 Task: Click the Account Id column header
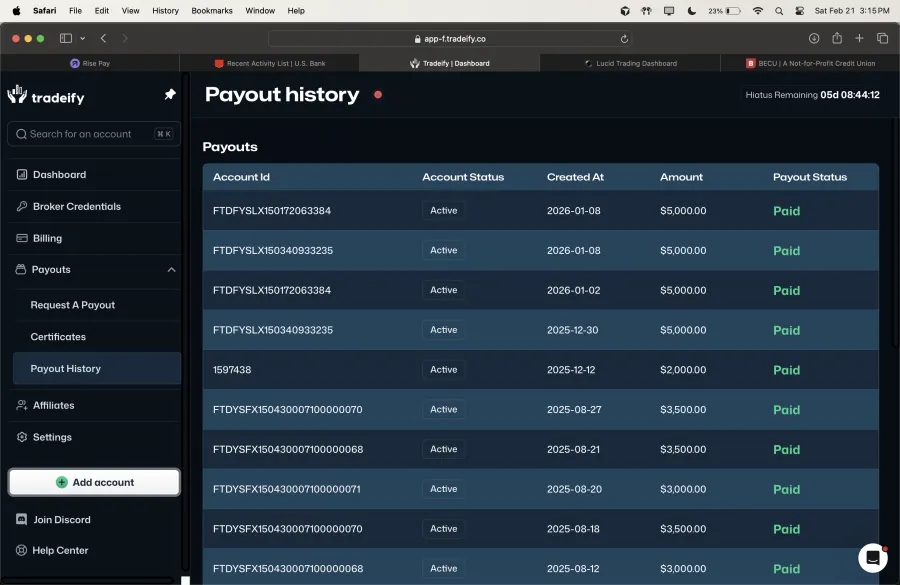click(241, 177)
